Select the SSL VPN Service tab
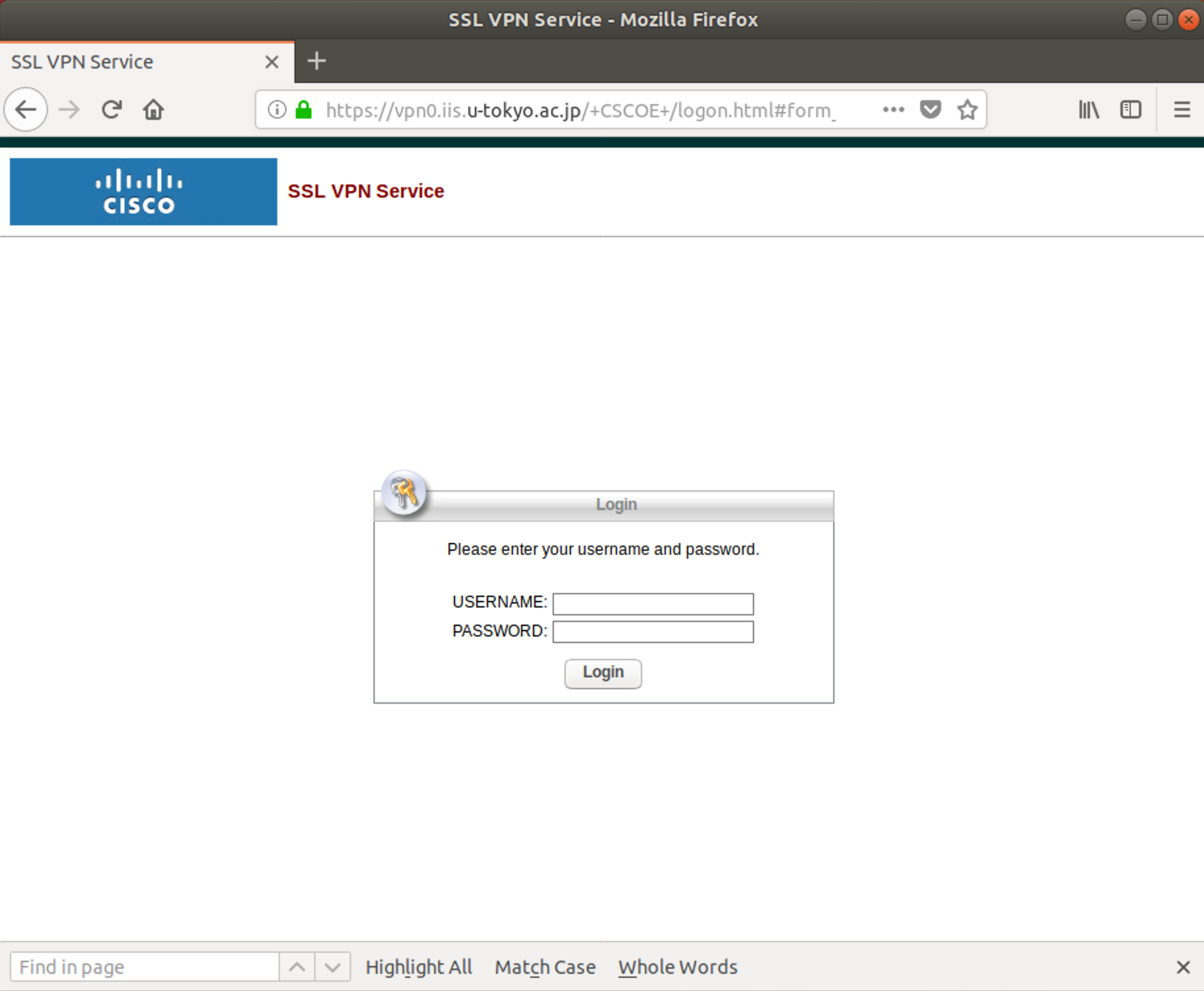This screenshot has width=1204, height=991. click(147, 62)
